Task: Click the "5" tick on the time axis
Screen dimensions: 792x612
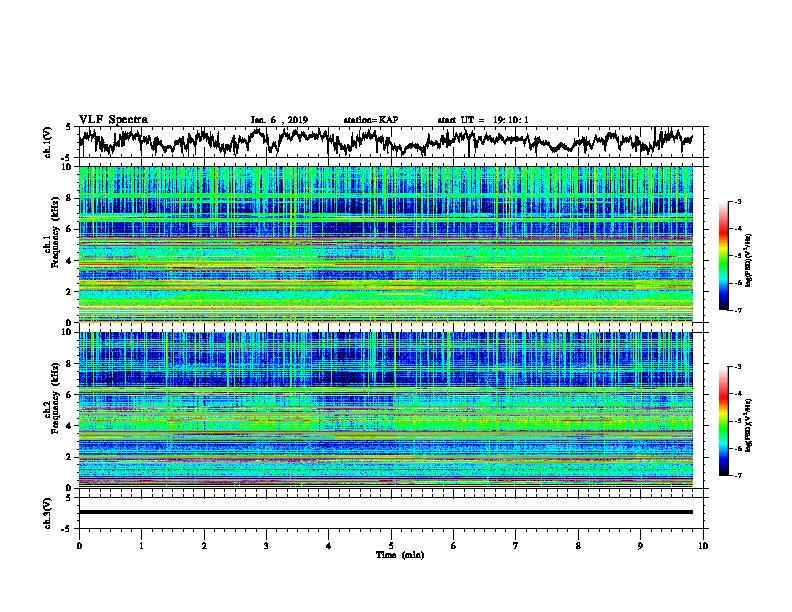Action: point(391,546)
